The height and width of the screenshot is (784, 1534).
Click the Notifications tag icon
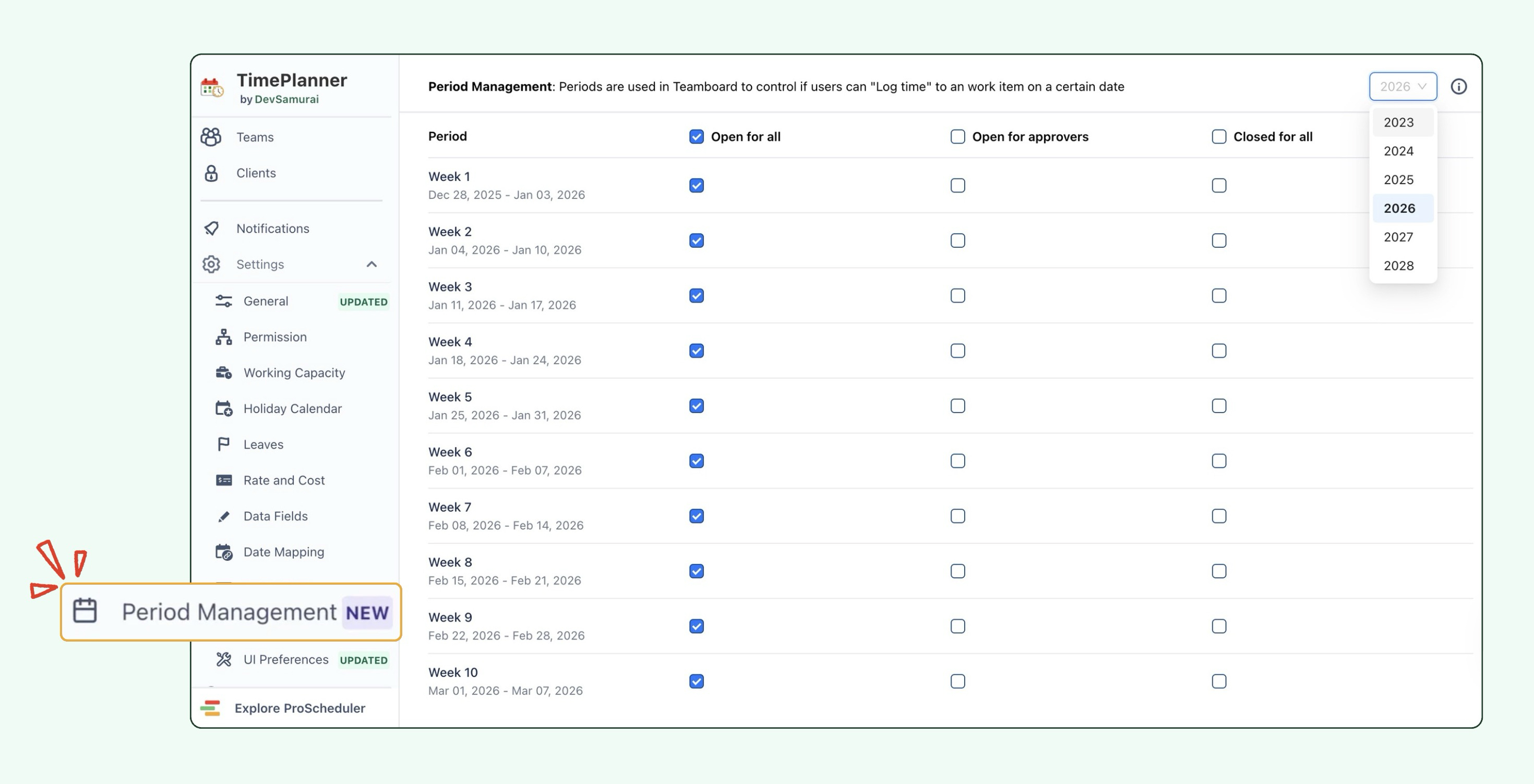point(211,228)
